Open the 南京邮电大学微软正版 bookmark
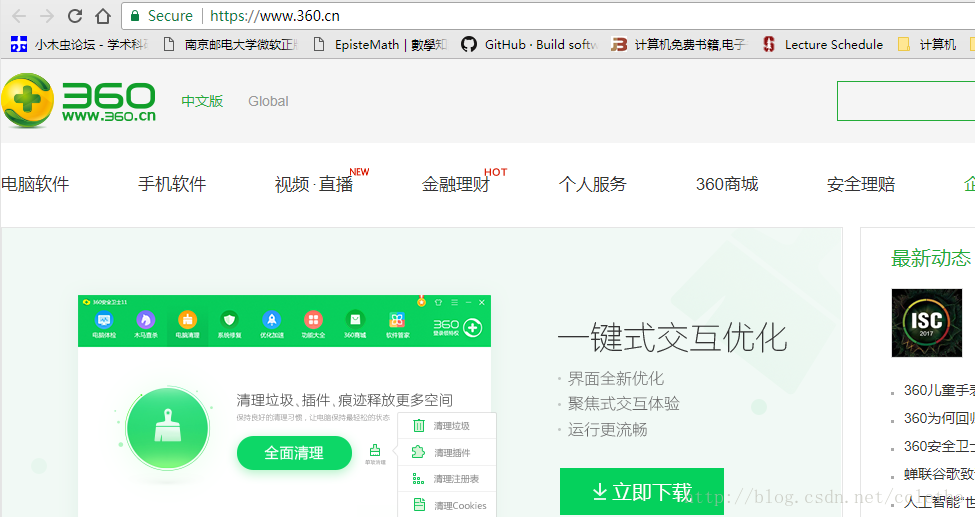The image size is (975, 517). (x=230, y=44)
